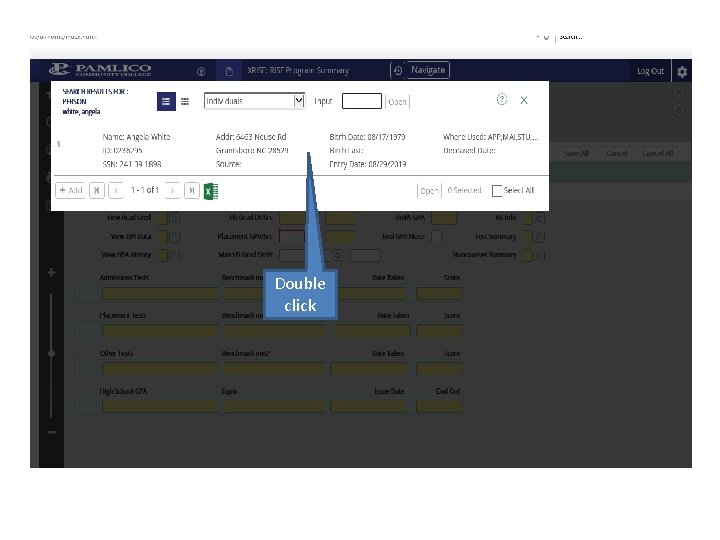Click the Placement GPA/Src field
The image size is (720, 540).
[292, 236]
